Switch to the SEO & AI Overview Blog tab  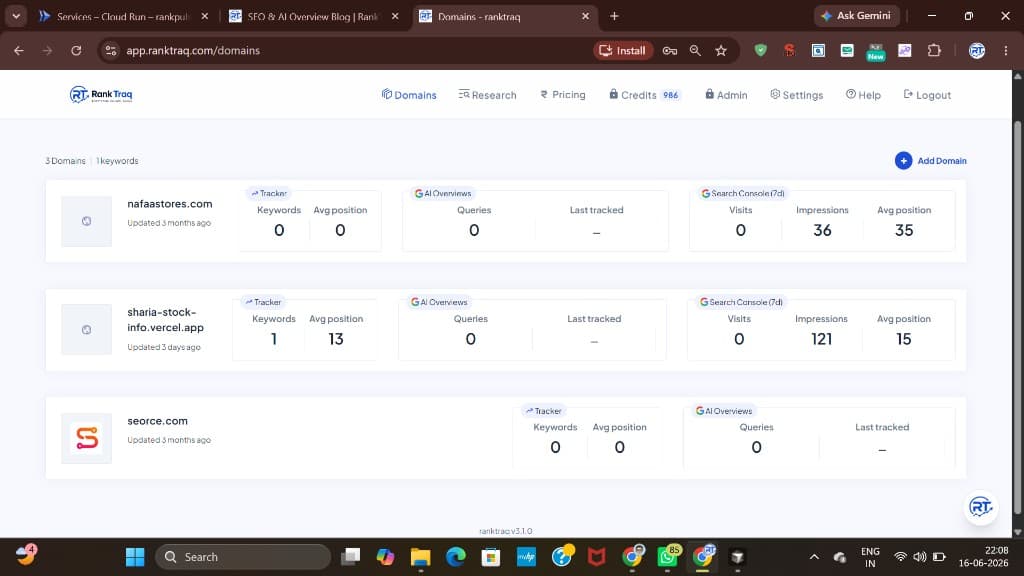point(312,16)
